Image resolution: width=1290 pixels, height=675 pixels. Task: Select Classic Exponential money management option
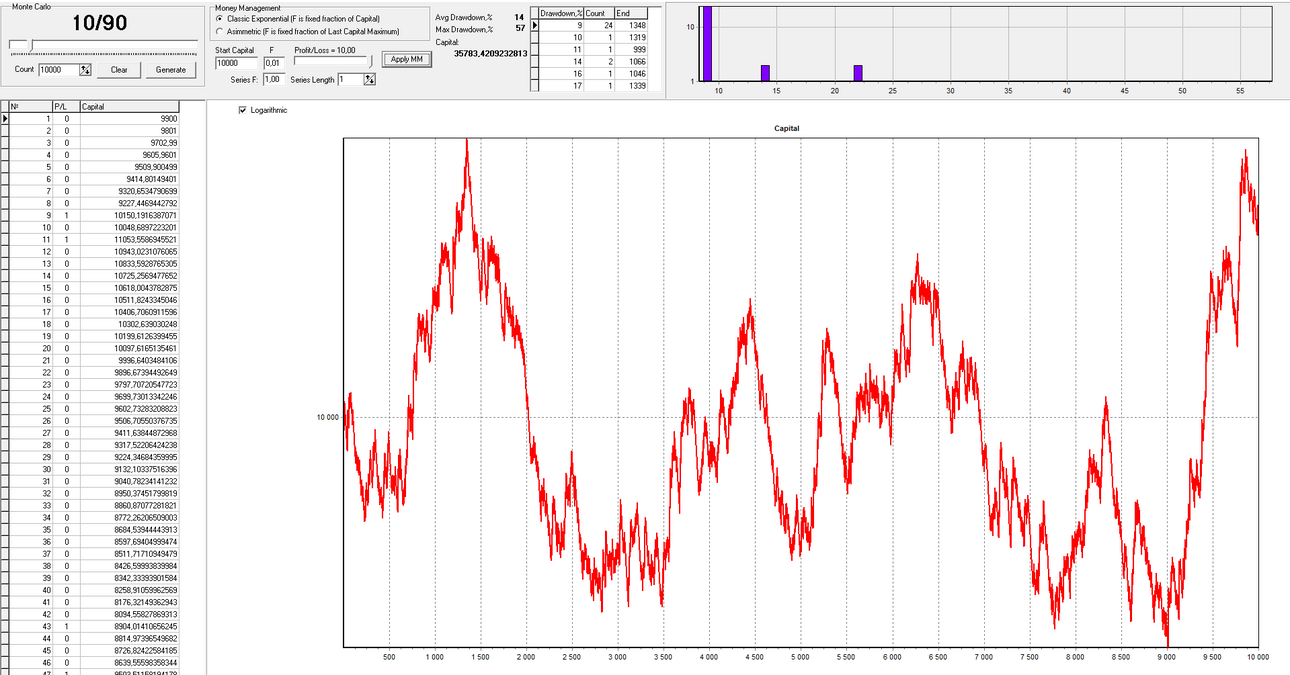(297, 19)
